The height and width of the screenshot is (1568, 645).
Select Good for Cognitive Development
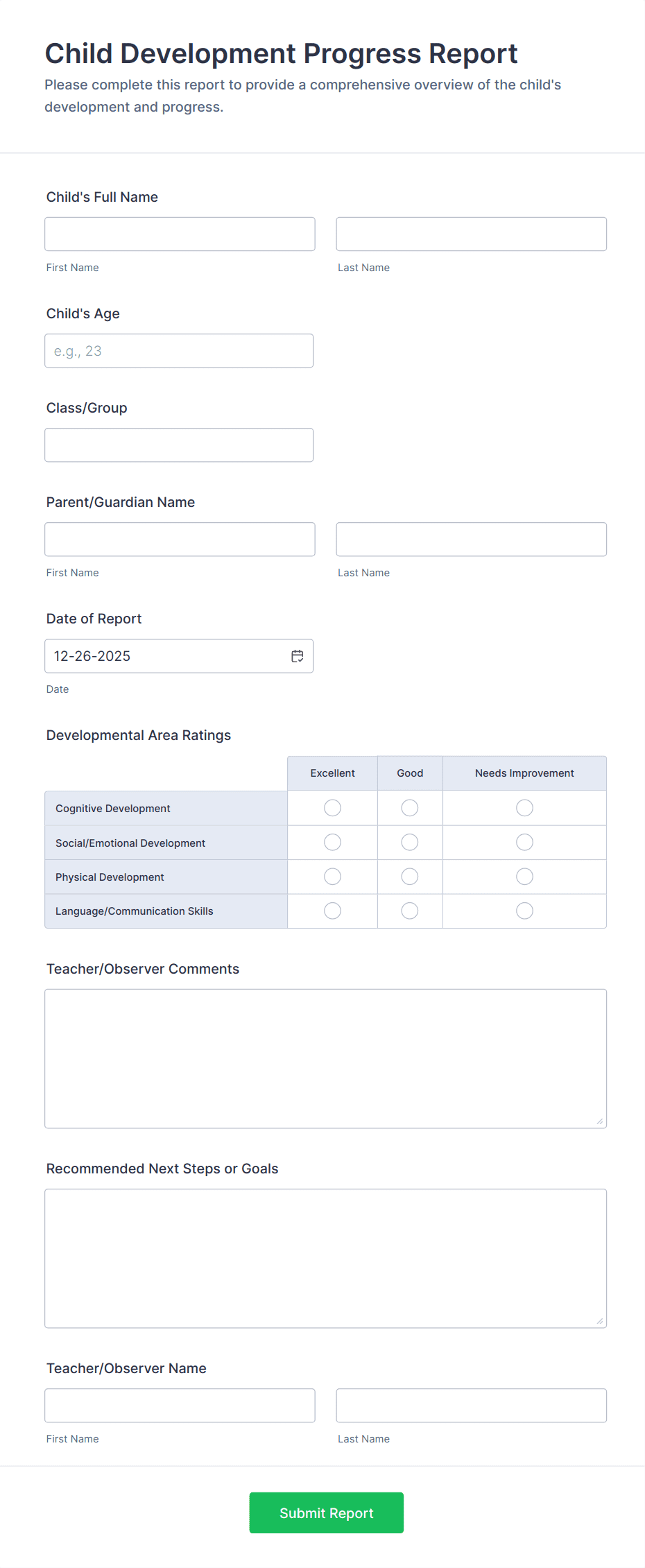[409, 807]
